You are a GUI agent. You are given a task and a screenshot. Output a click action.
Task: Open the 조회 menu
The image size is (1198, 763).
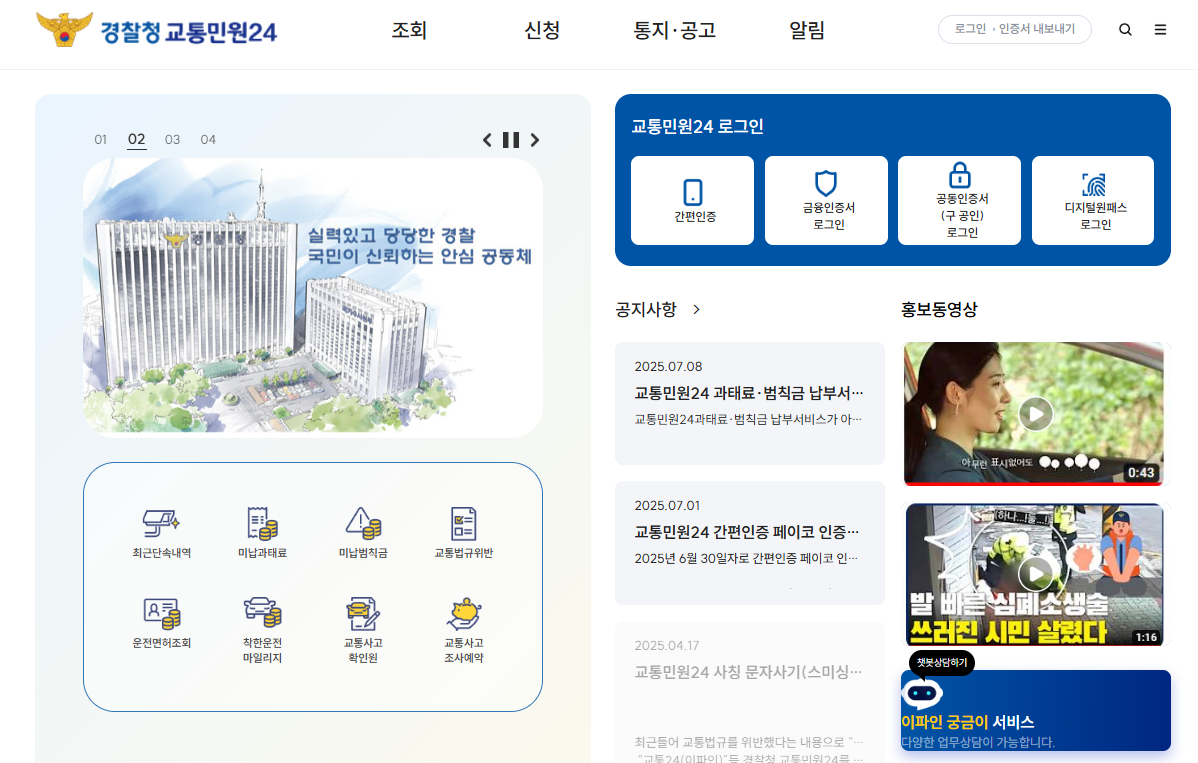tap(410, 31)
